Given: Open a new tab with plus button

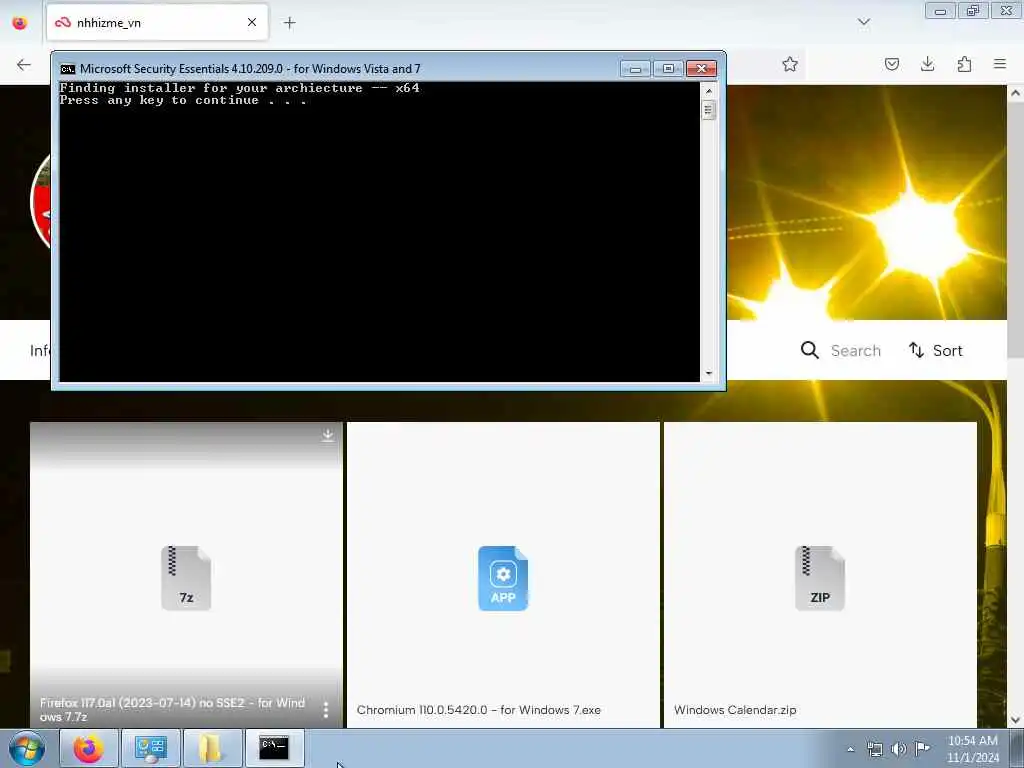Looking at the screenshot, I should 289,23.
